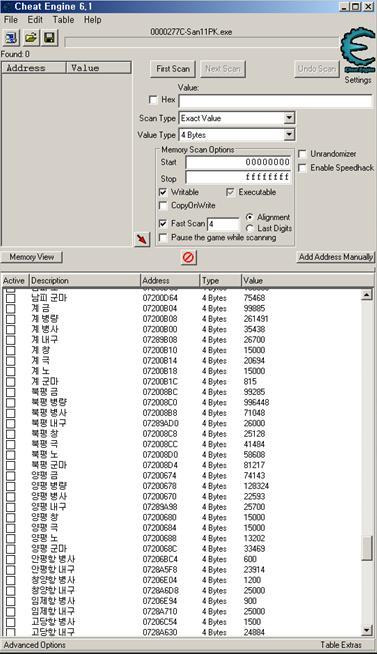Image resolution: width=377 pixels, height=654 pixels.
Task: Select the address cell 07206E94
Action: (x=160, y=601)
